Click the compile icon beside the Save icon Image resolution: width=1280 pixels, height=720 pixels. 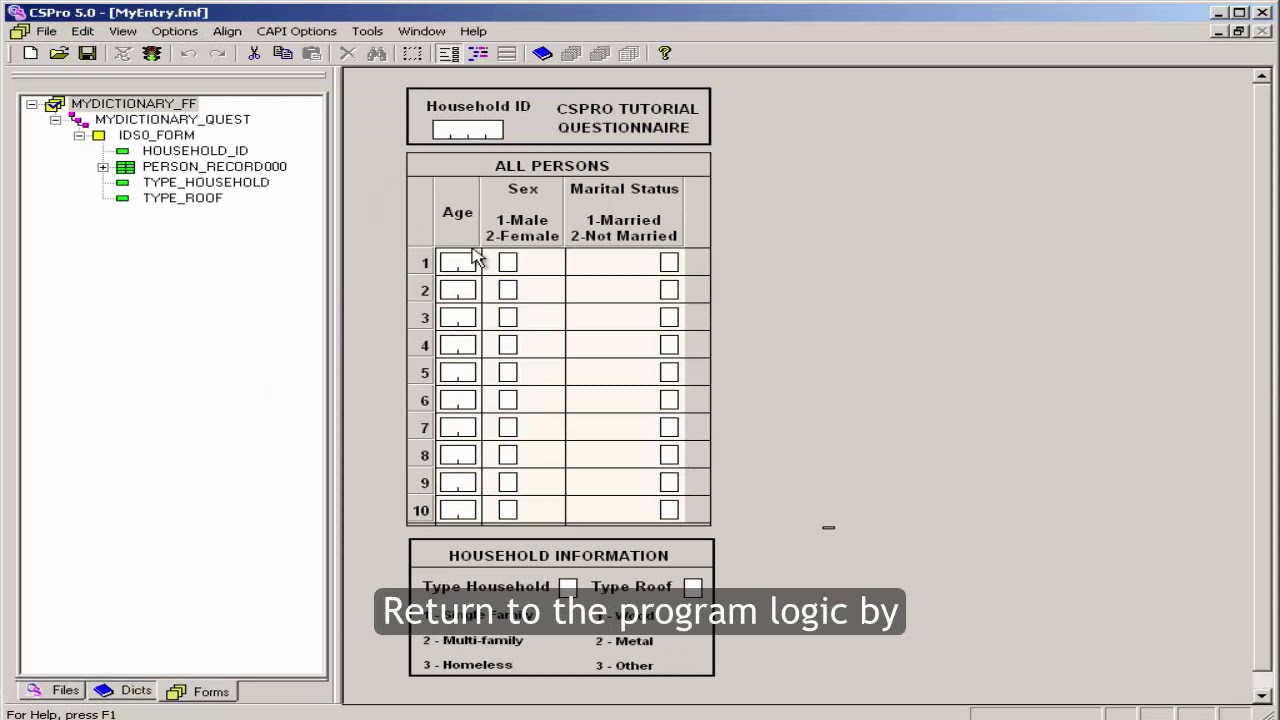pyautogui.click(x=123, y=54)
